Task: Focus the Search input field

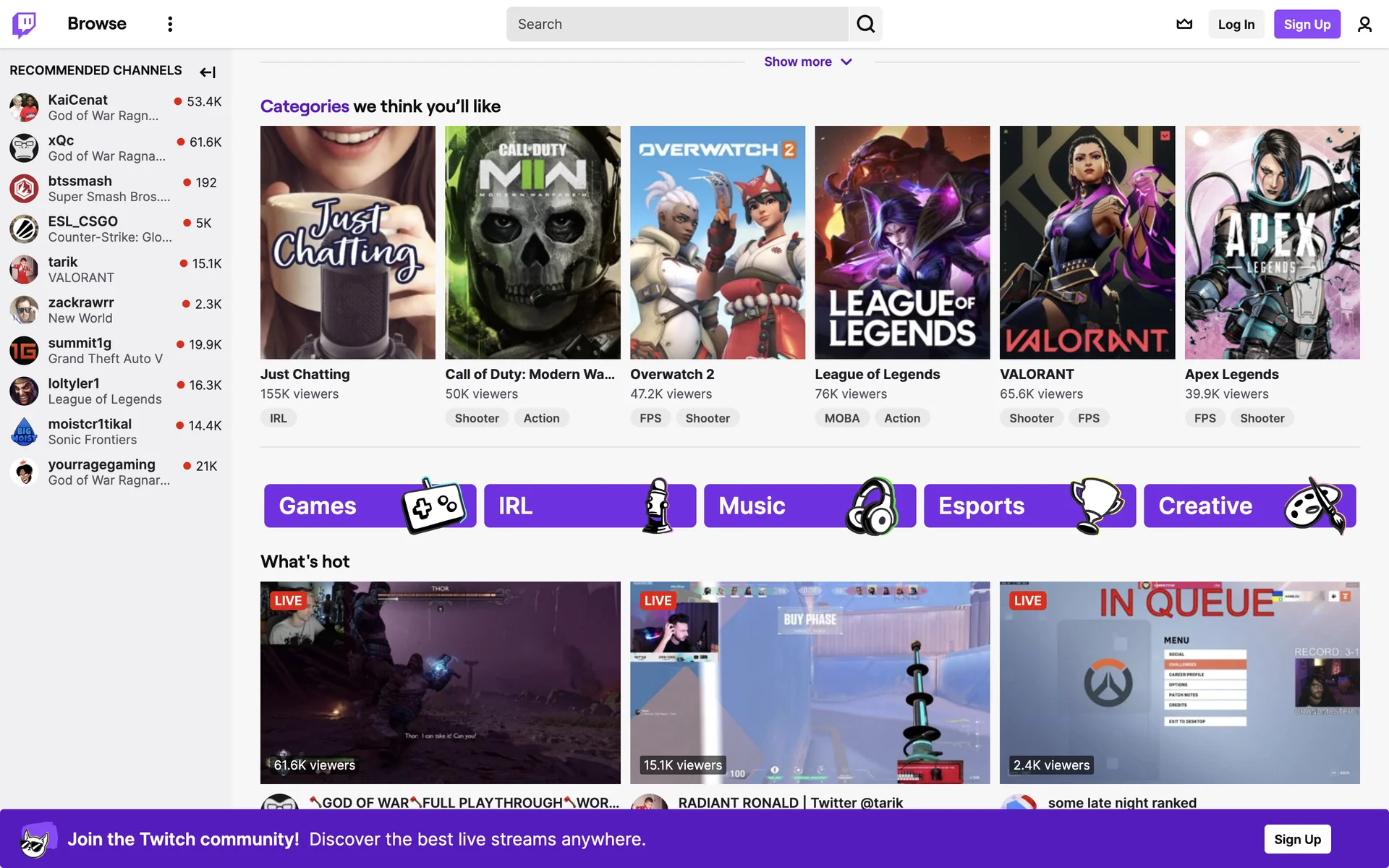Action: pyautogui.click(x=676, y=24)
